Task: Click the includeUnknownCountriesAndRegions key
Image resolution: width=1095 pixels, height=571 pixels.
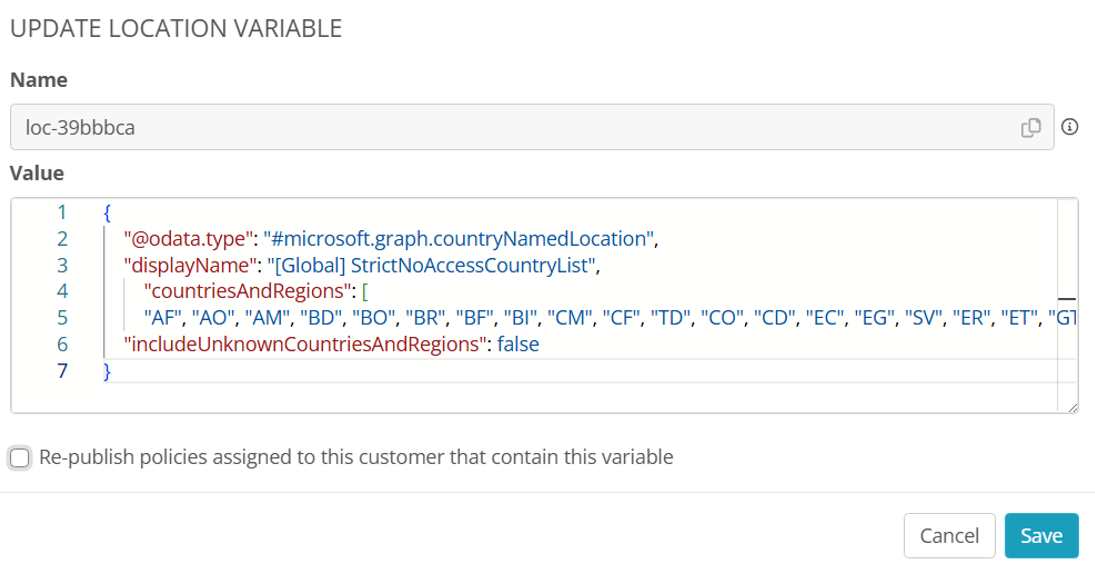Action: pos(303,344)
